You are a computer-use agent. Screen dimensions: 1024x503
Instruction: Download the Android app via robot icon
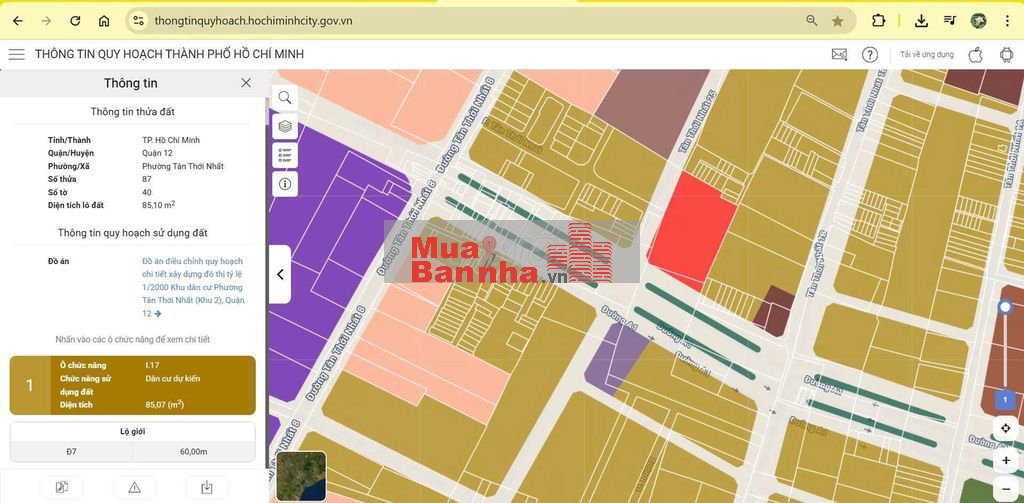(1006, 54)
